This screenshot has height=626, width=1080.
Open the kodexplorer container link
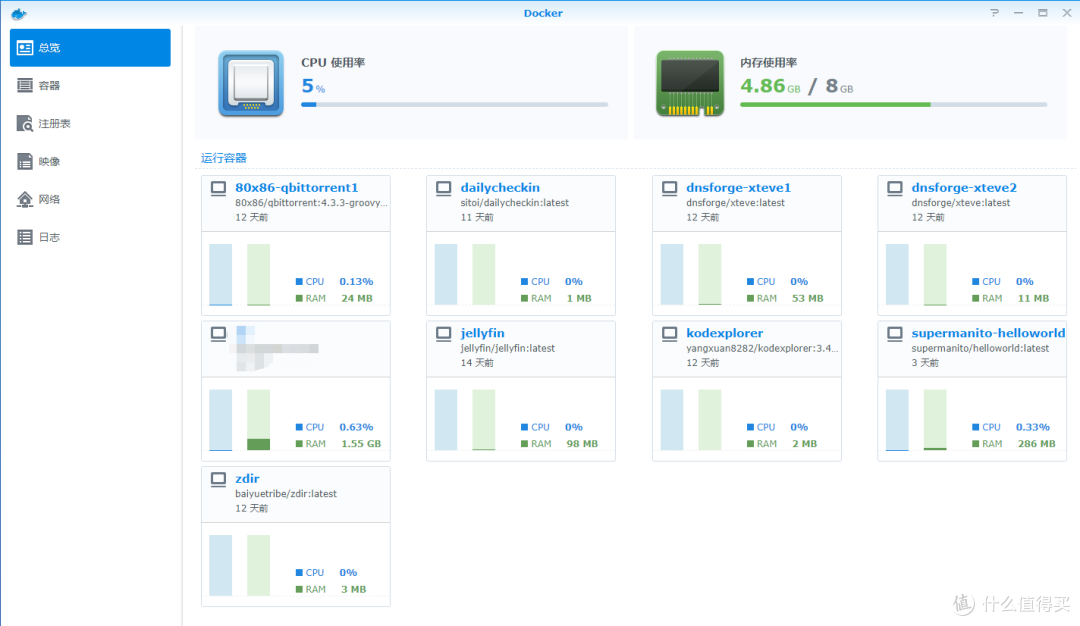pos(725,333)
